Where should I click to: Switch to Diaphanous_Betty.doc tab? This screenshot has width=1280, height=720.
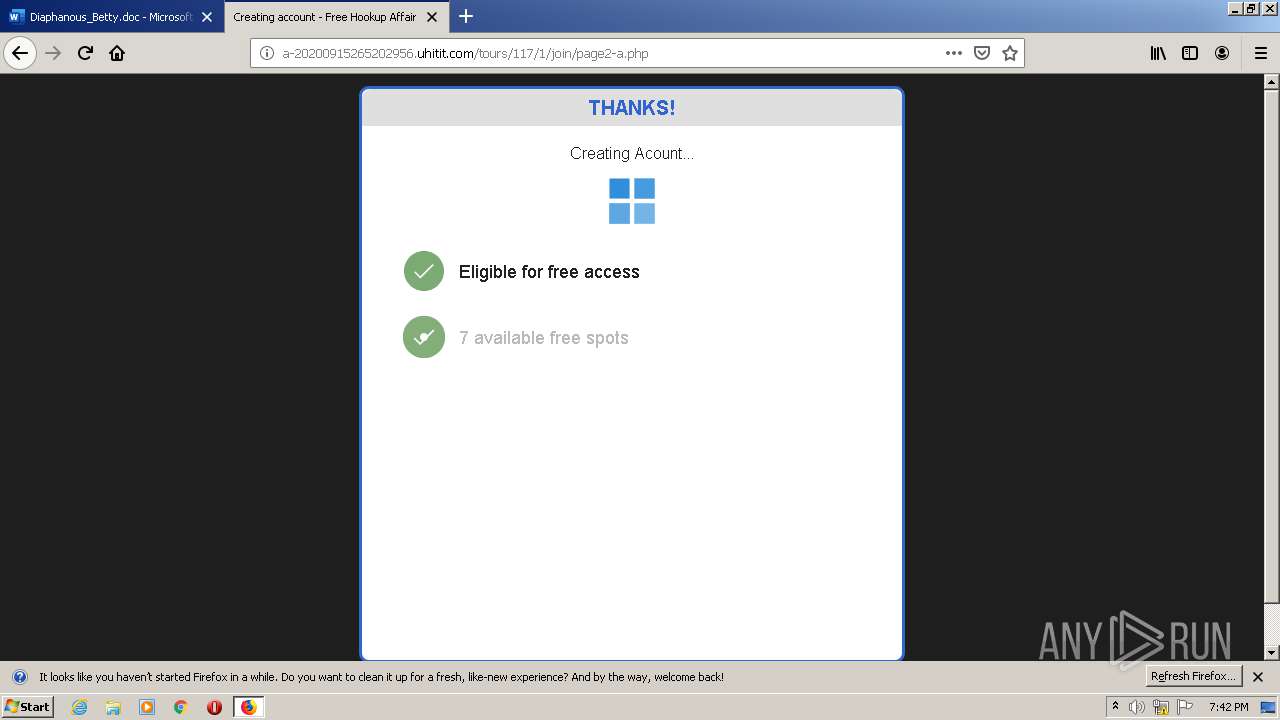[111, 17]
